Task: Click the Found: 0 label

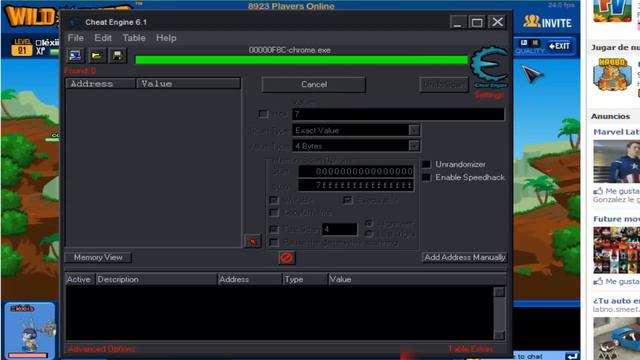Action: 80,71
